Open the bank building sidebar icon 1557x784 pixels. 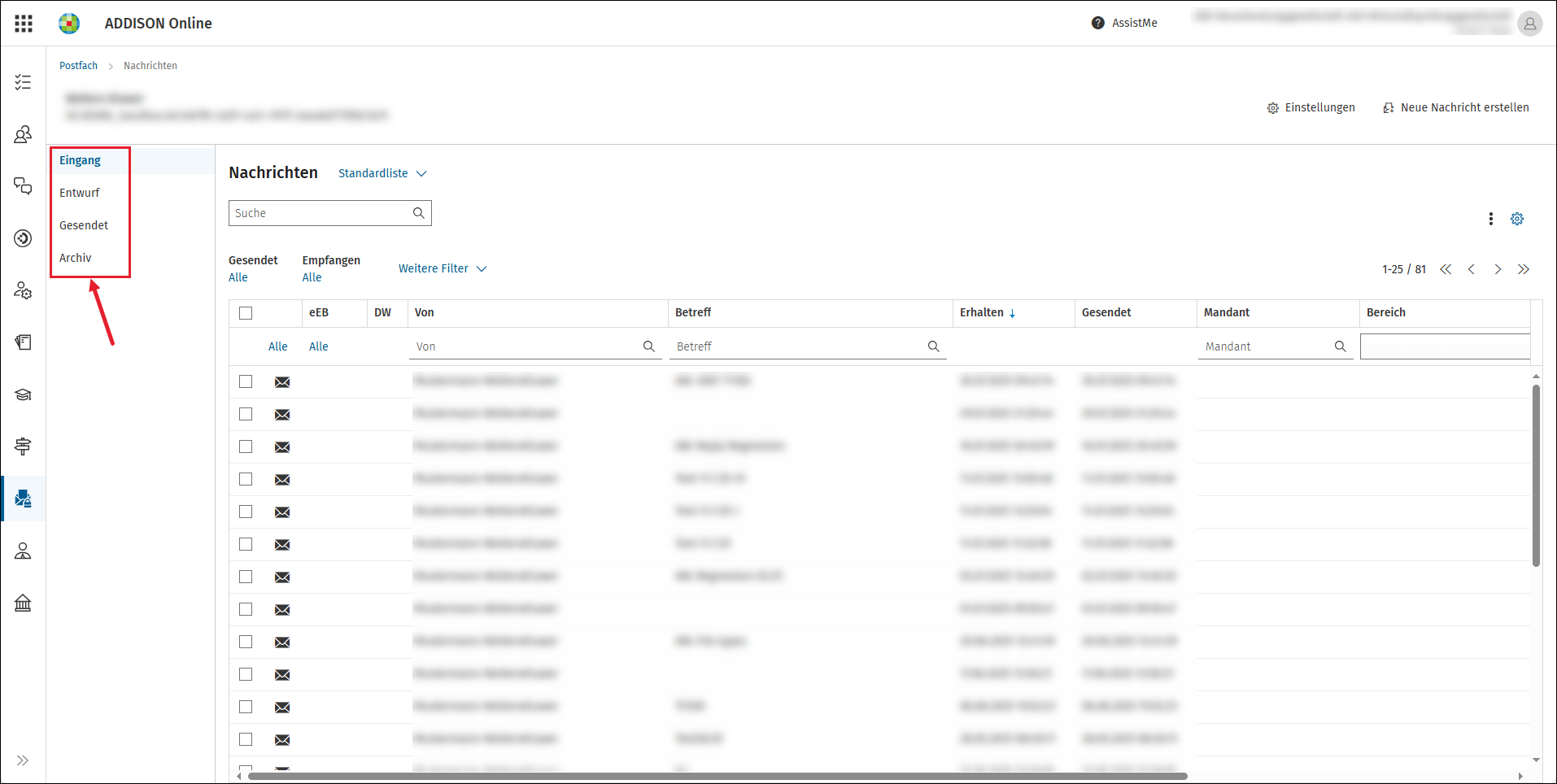[x=23, y=603]
